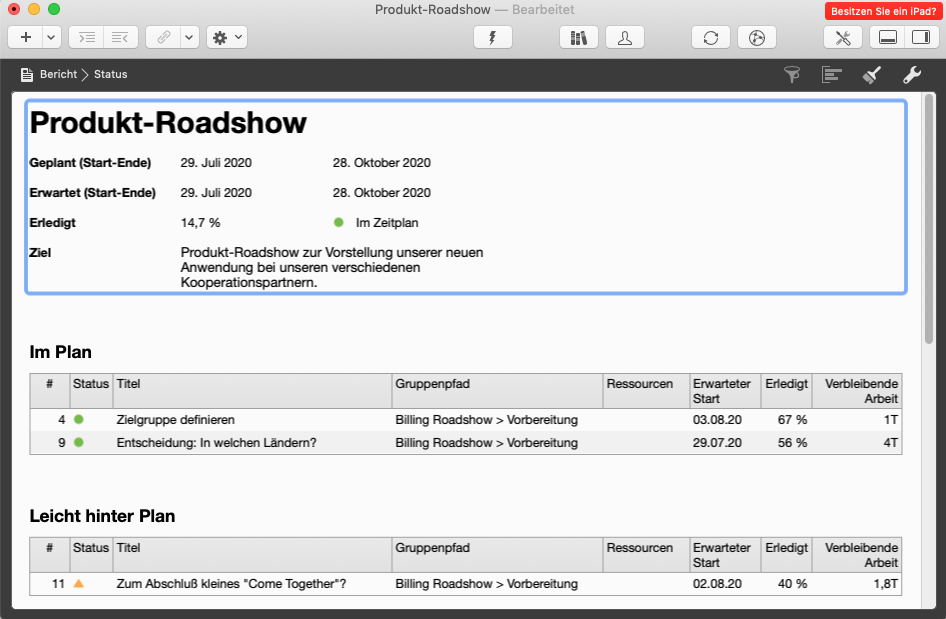Trigger synchronization with the circular arrows icon

710,37
